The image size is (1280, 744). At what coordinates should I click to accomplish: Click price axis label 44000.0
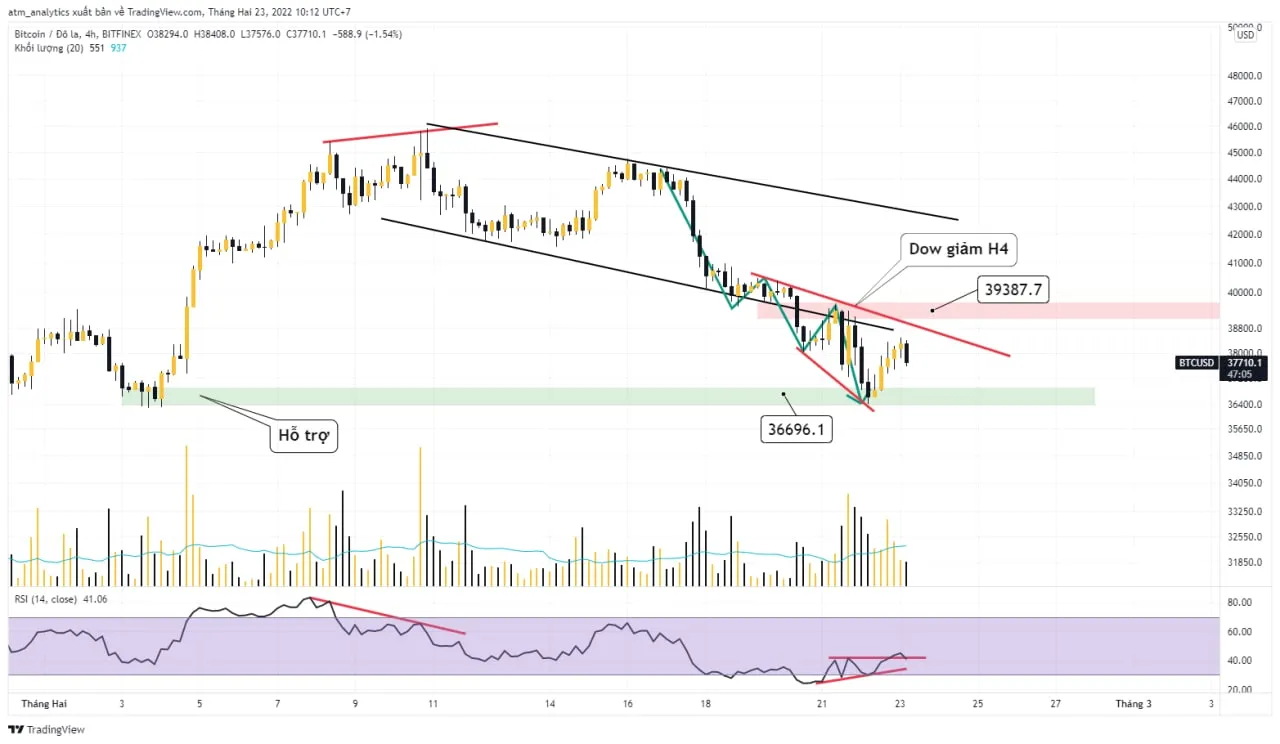click(x=1244, y=179)
